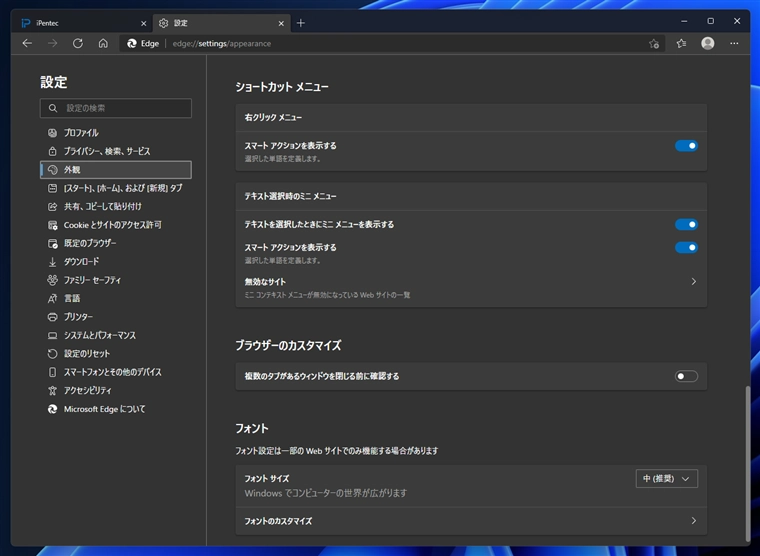Image resolution: width=760 pixels, height=556 pixels.
Task: Click the phone icon for スマートフォンとその他のデバイス
Action: click(x=52, y=372)
